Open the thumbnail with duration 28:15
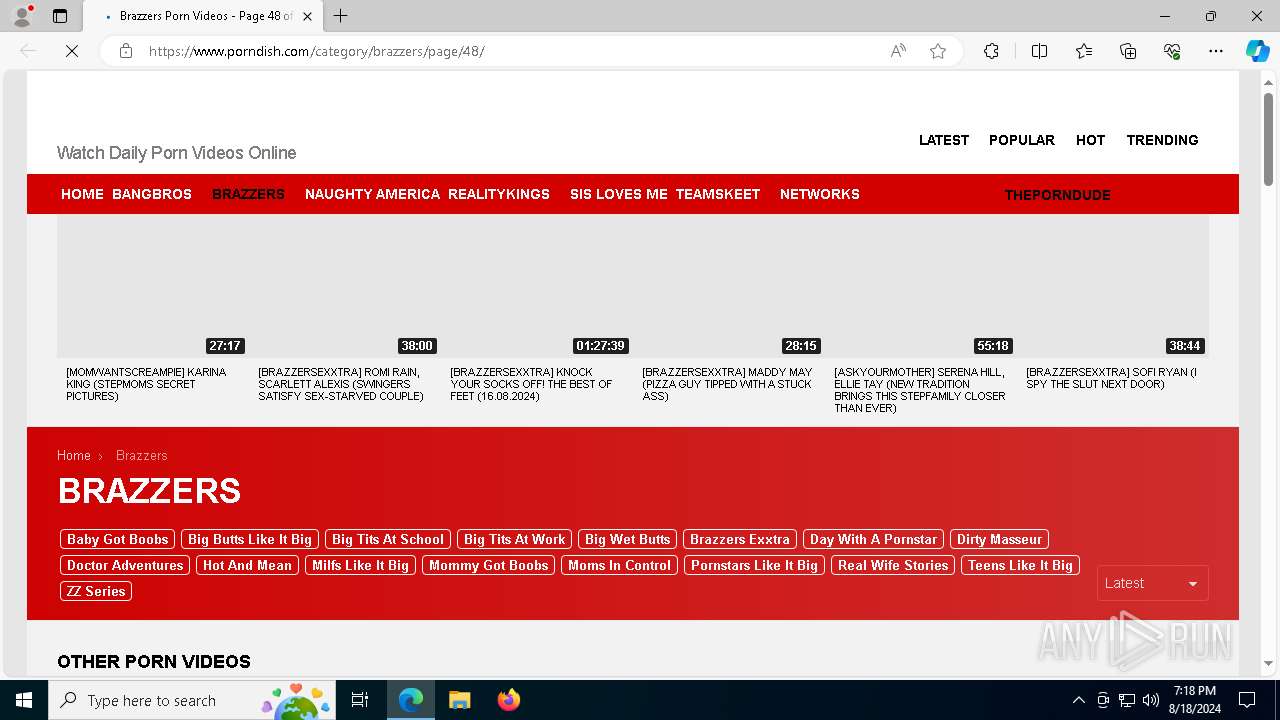The height and width of the screenshot is (720, 1280). tap(729, 286)
